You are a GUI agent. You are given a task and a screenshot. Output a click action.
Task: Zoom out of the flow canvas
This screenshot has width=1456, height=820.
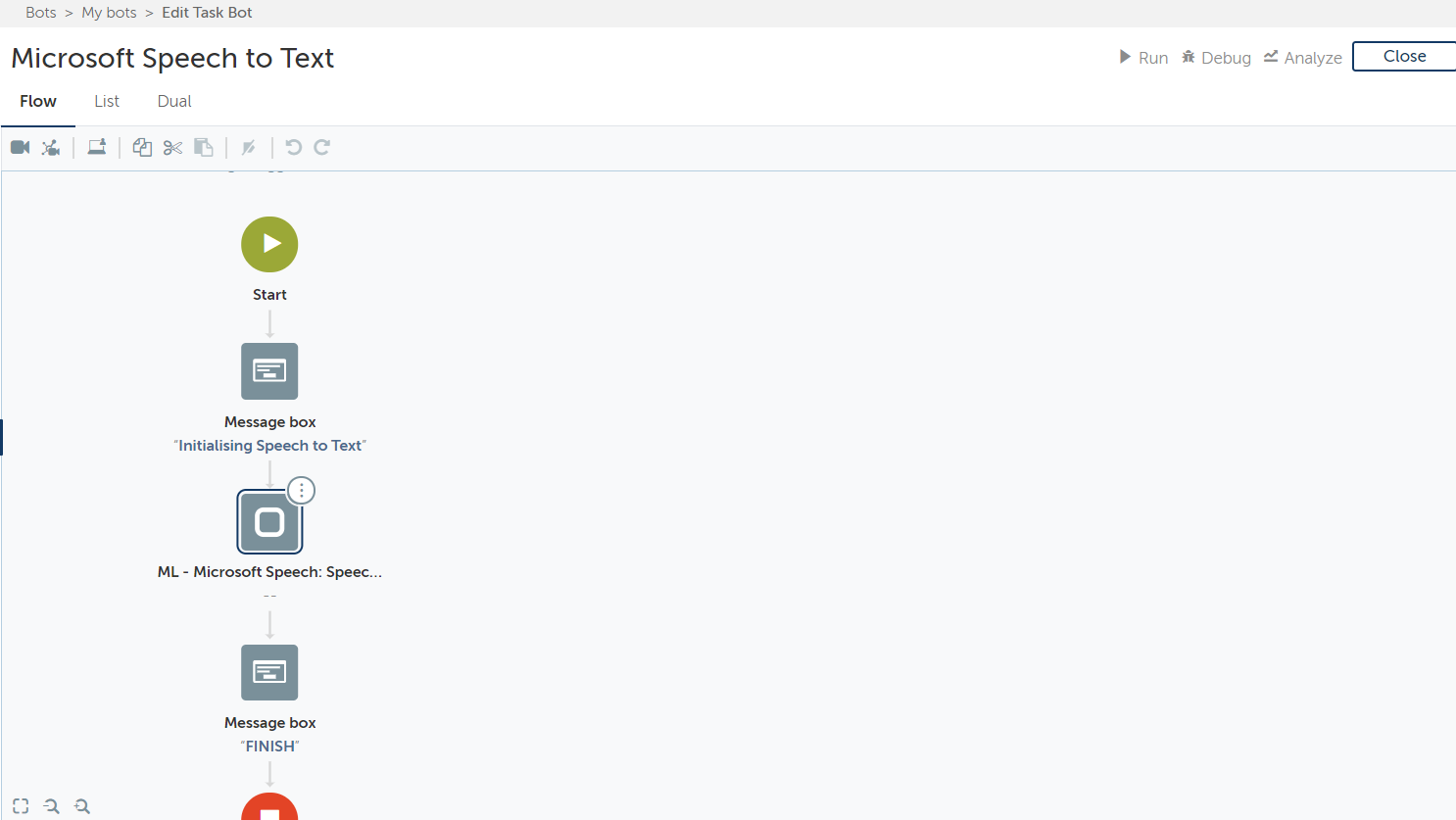pos(82,806)
